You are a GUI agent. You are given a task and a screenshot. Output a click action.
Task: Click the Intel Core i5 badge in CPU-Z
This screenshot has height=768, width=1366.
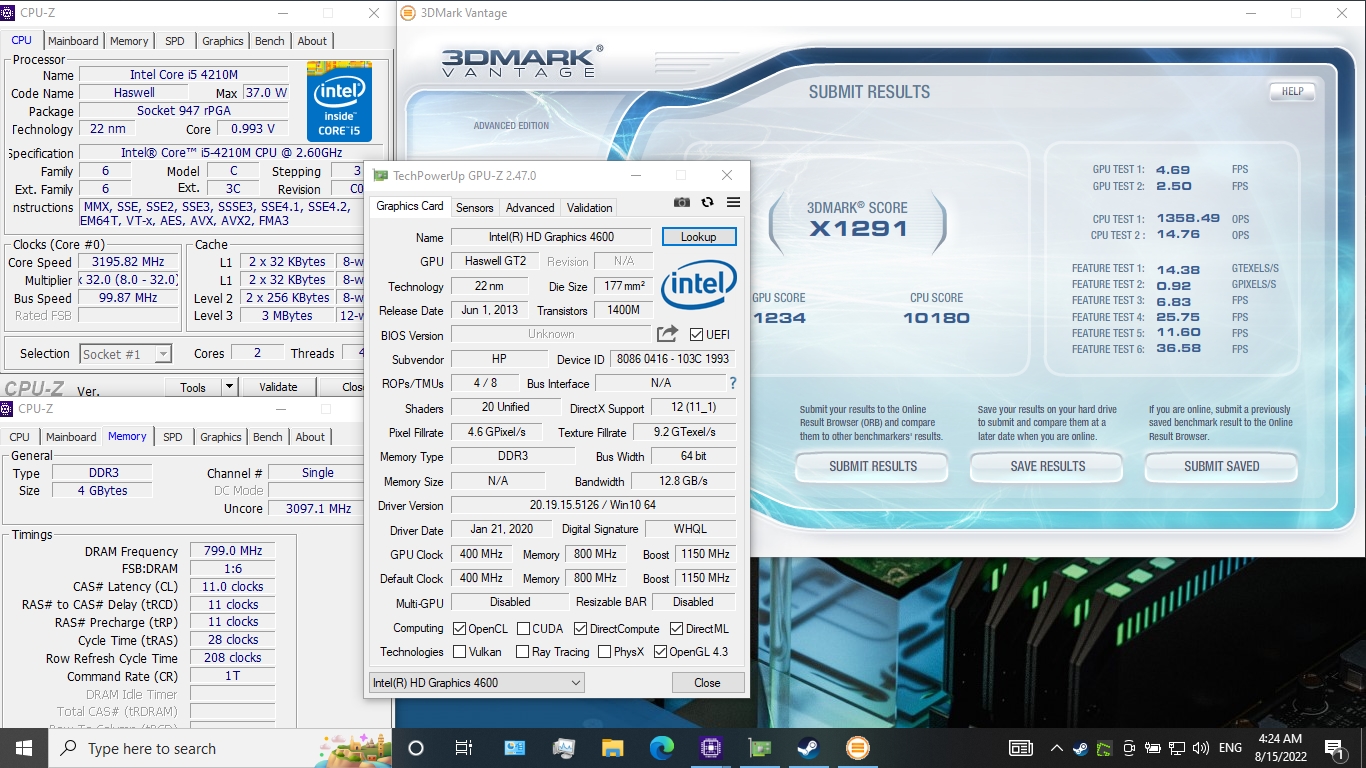point(339,102)
